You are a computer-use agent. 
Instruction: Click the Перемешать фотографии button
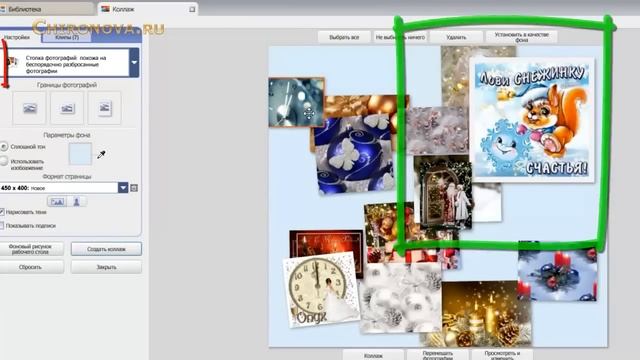[x=438, y=355]
